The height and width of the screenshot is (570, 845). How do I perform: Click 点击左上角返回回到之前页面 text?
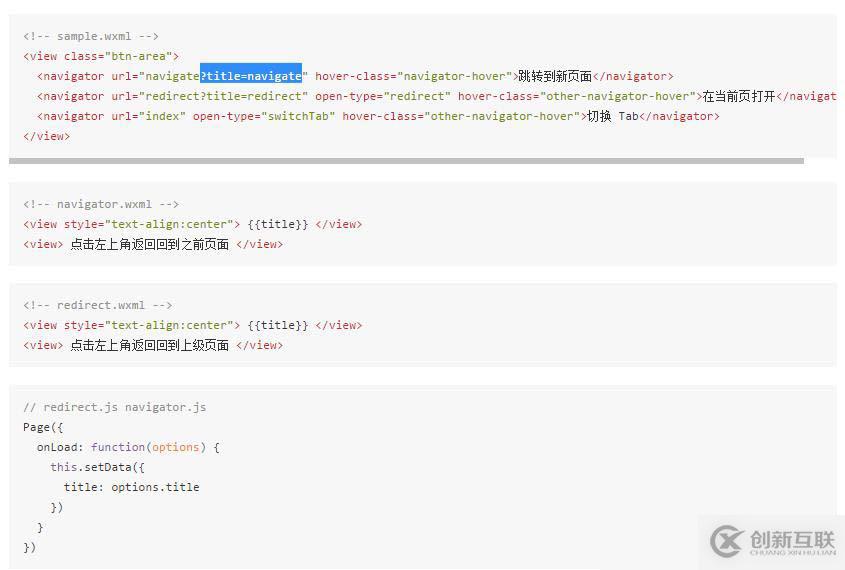[149, 244]
